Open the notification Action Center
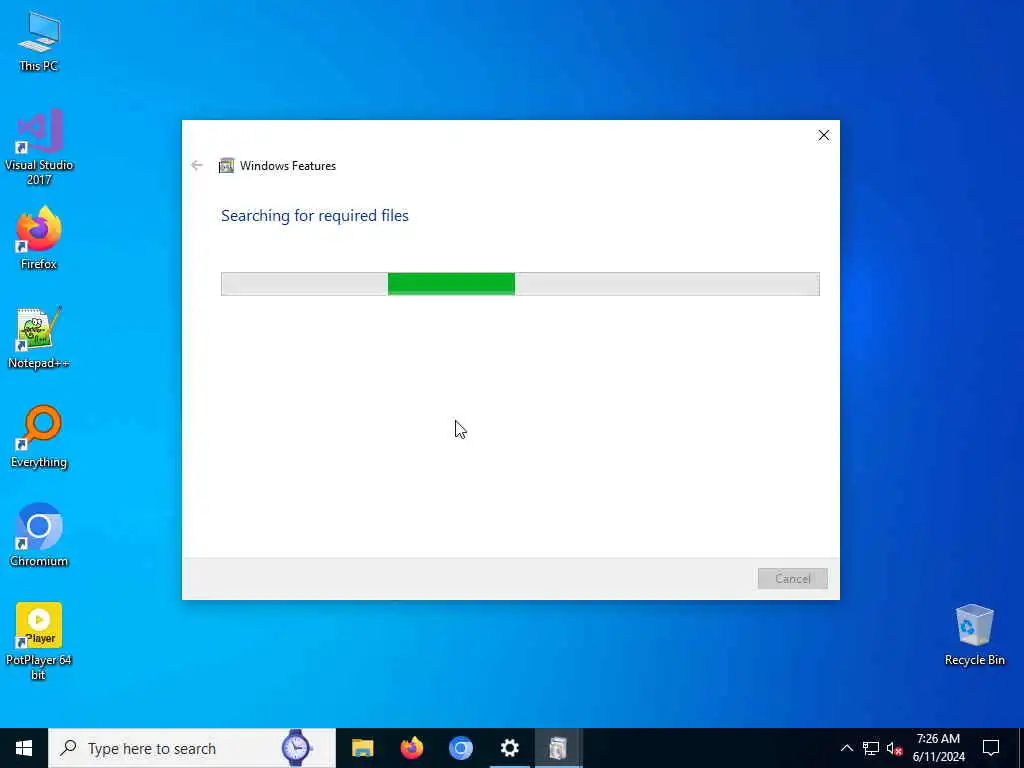 pos(991,748)
